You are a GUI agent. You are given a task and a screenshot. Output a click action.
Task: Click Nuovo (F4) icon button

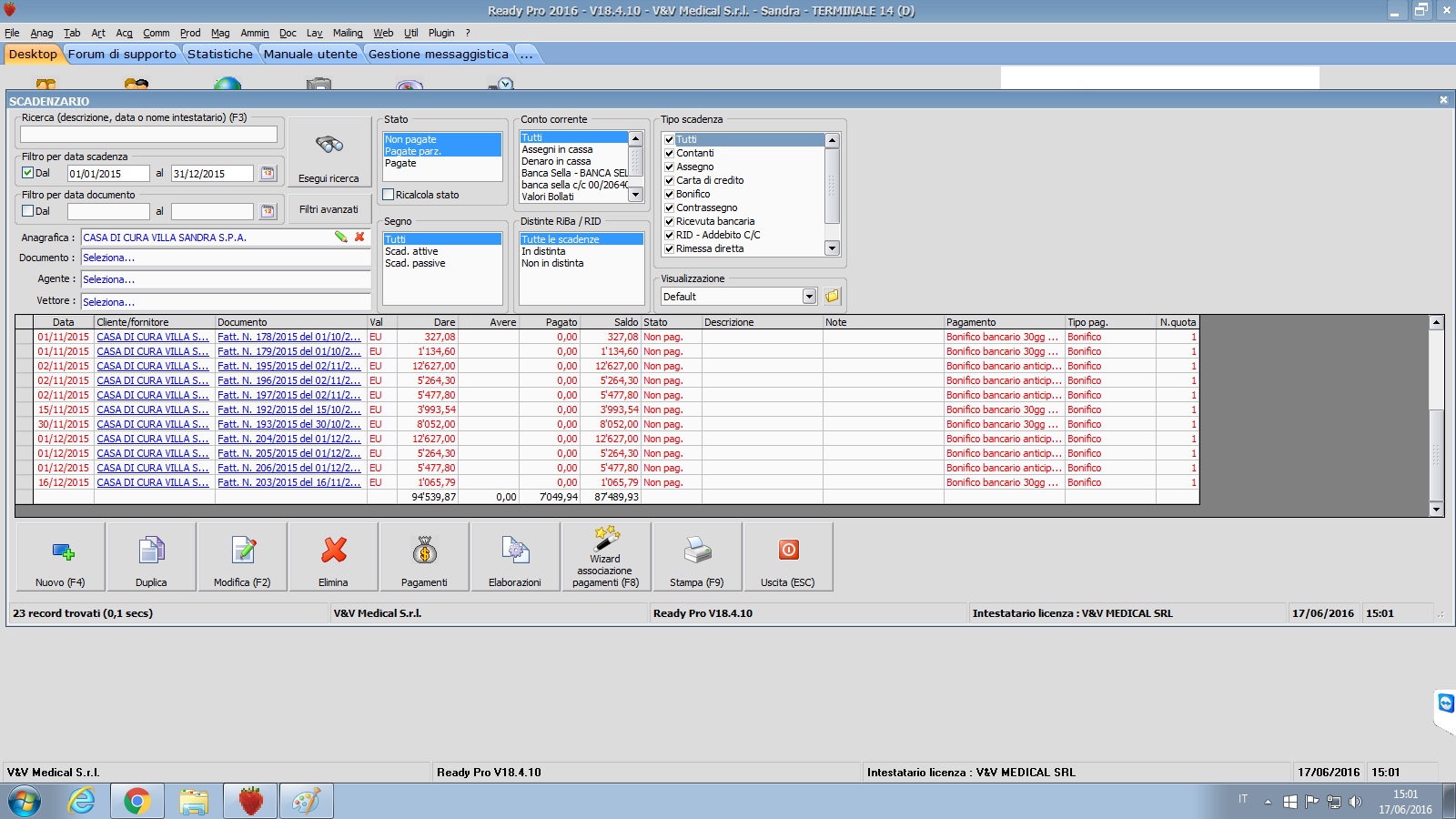click(61, 557)
